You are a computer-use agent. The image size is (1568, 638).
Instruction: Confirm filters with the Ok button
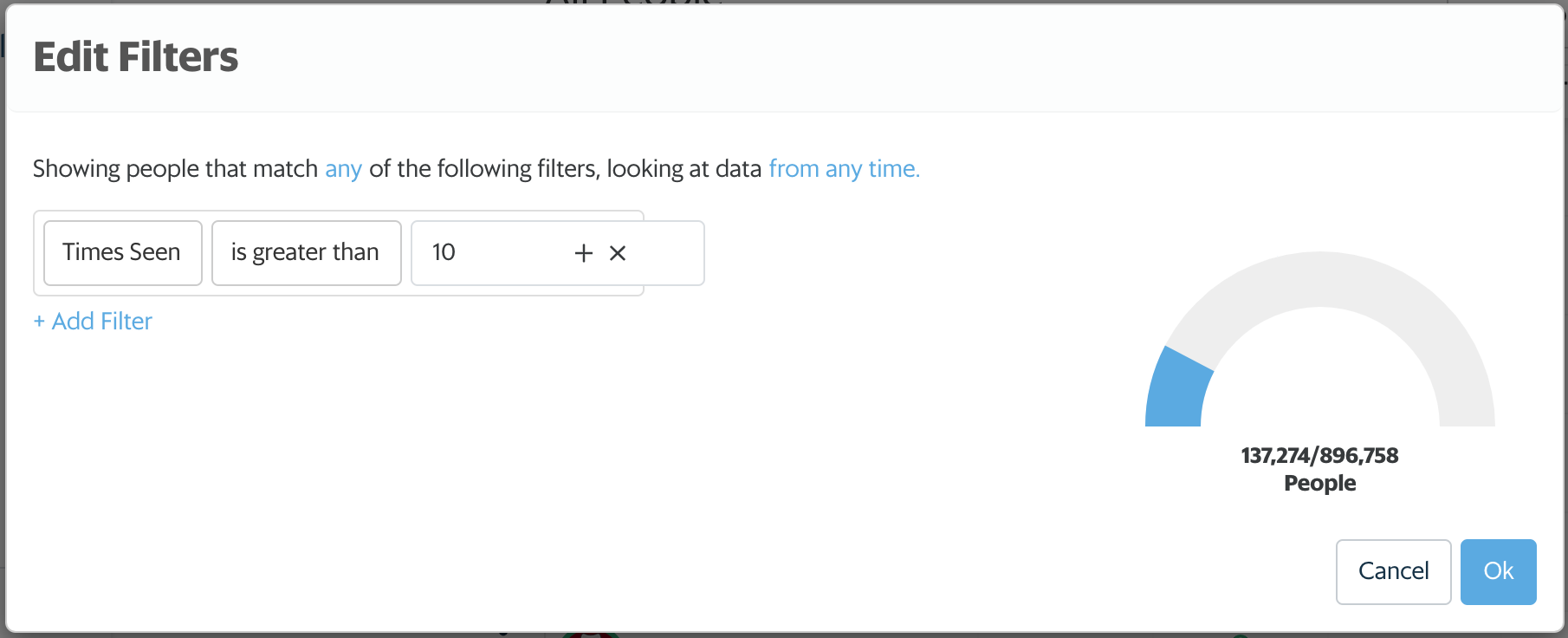coord(1499,572)
